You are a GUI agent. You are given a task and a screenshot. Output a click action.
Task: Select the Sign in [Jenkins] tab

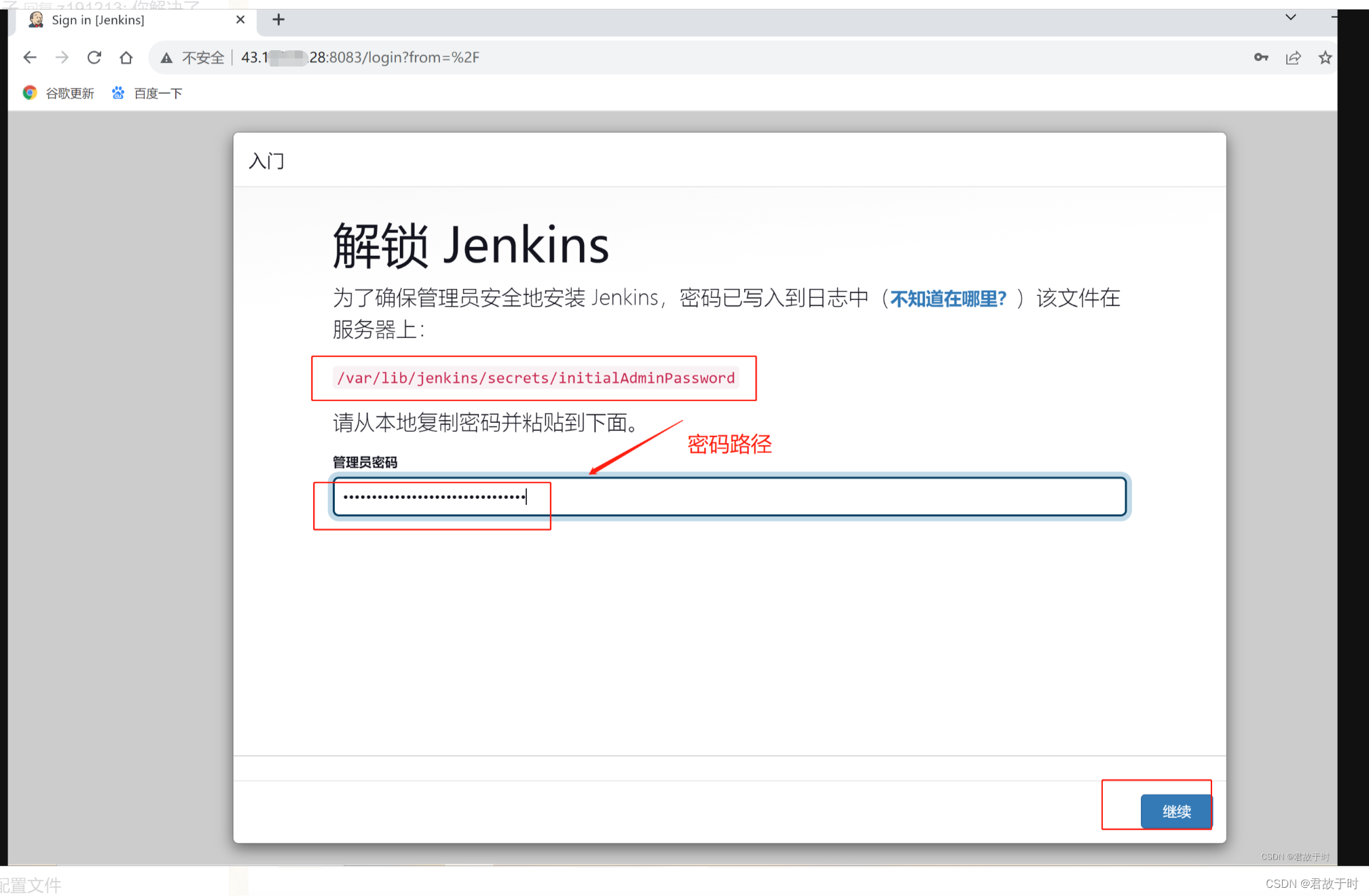click(x=136, y=20)
